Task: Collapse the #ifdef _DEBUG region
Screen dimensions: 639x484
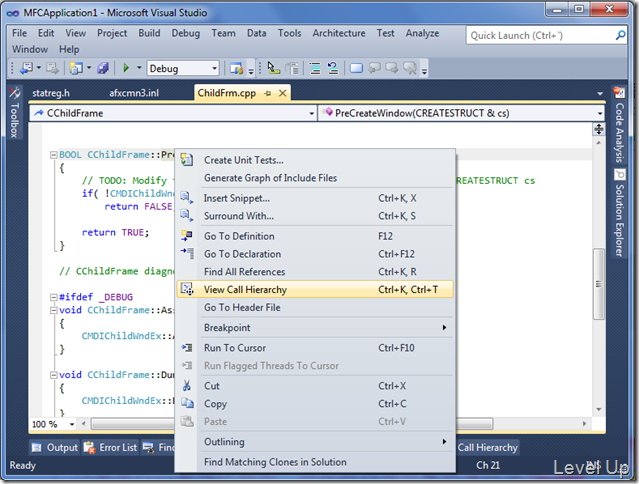Action: pos(53,297)
